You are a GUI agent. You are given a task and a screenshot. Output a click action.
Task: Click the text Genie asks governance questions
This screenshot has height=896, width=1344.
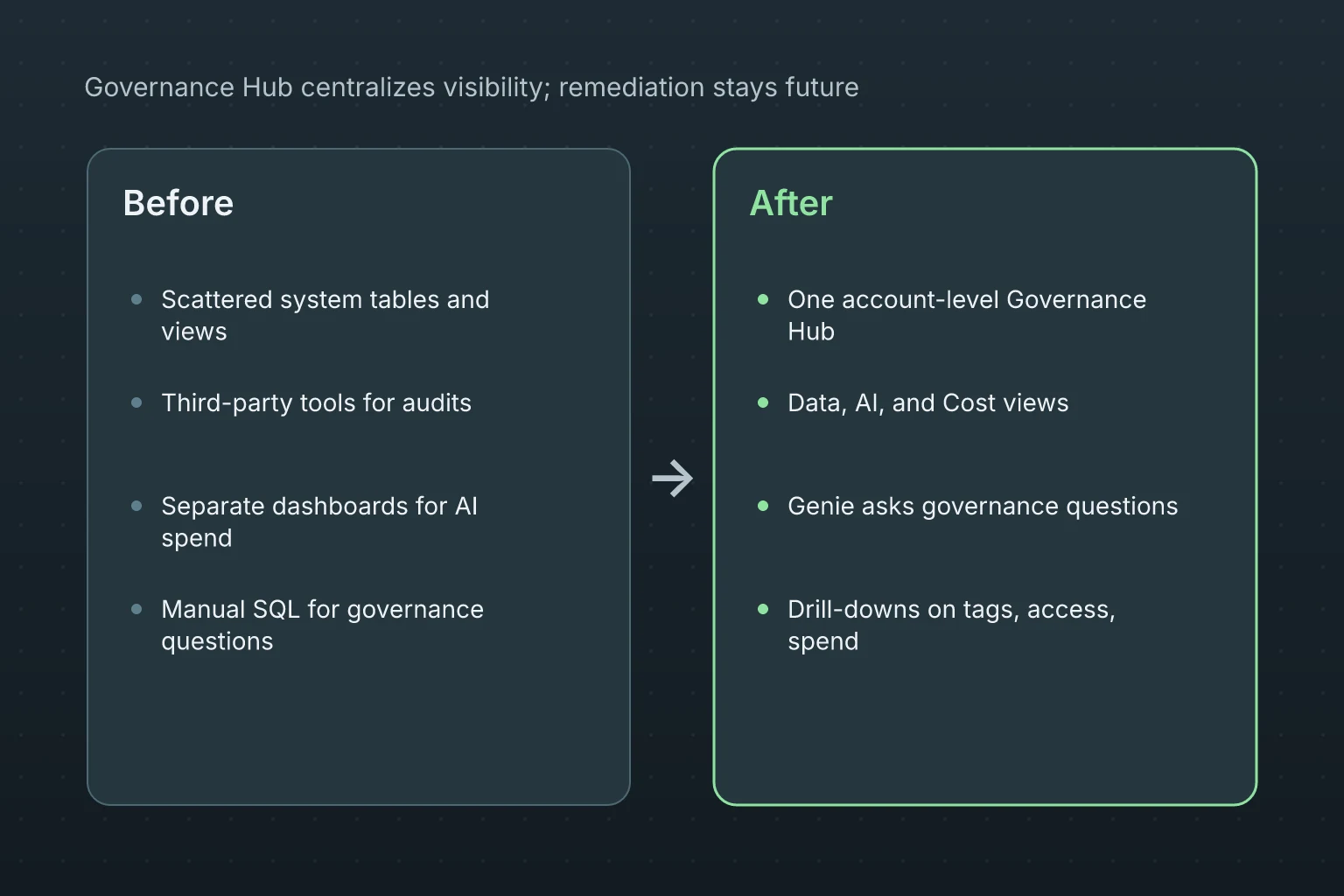(x=983, y=506)
